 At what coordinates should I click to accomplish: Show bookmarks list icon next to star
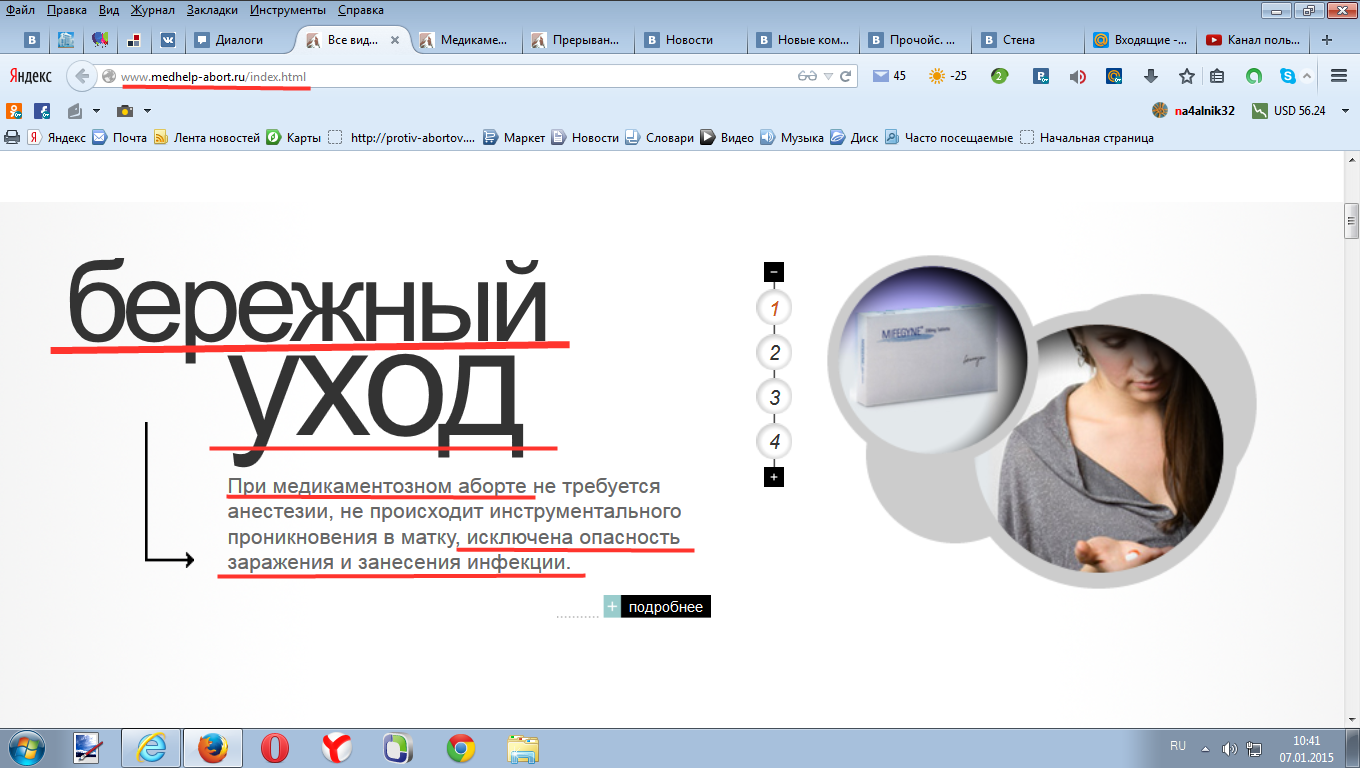1217,76
